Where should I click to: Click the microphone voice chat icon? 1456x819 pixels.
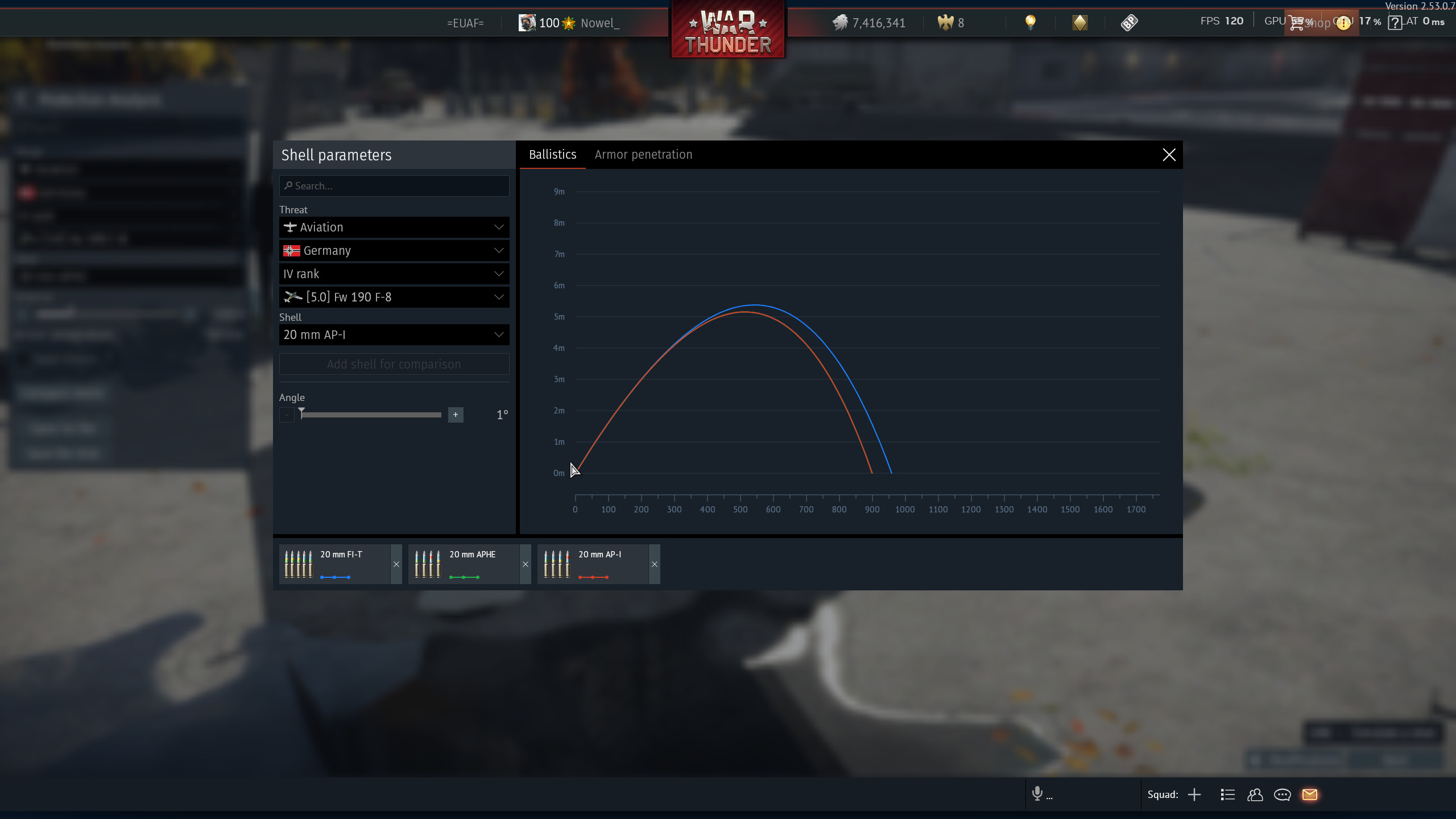(1037, 793)
